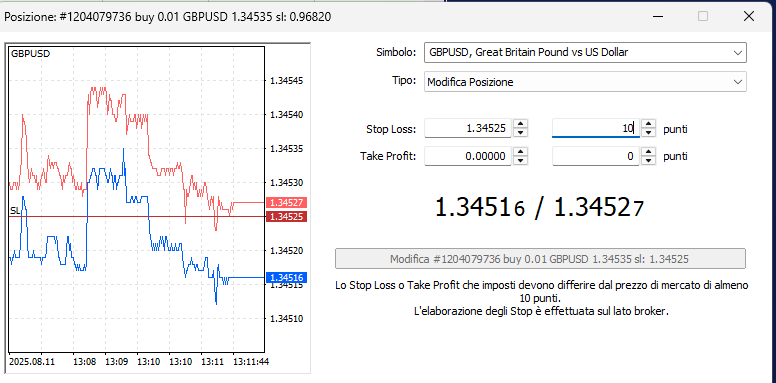The image size is (776, 383).
Task: Decrease Stop Loss punti with down arrow
Action: tap(649, 134)
